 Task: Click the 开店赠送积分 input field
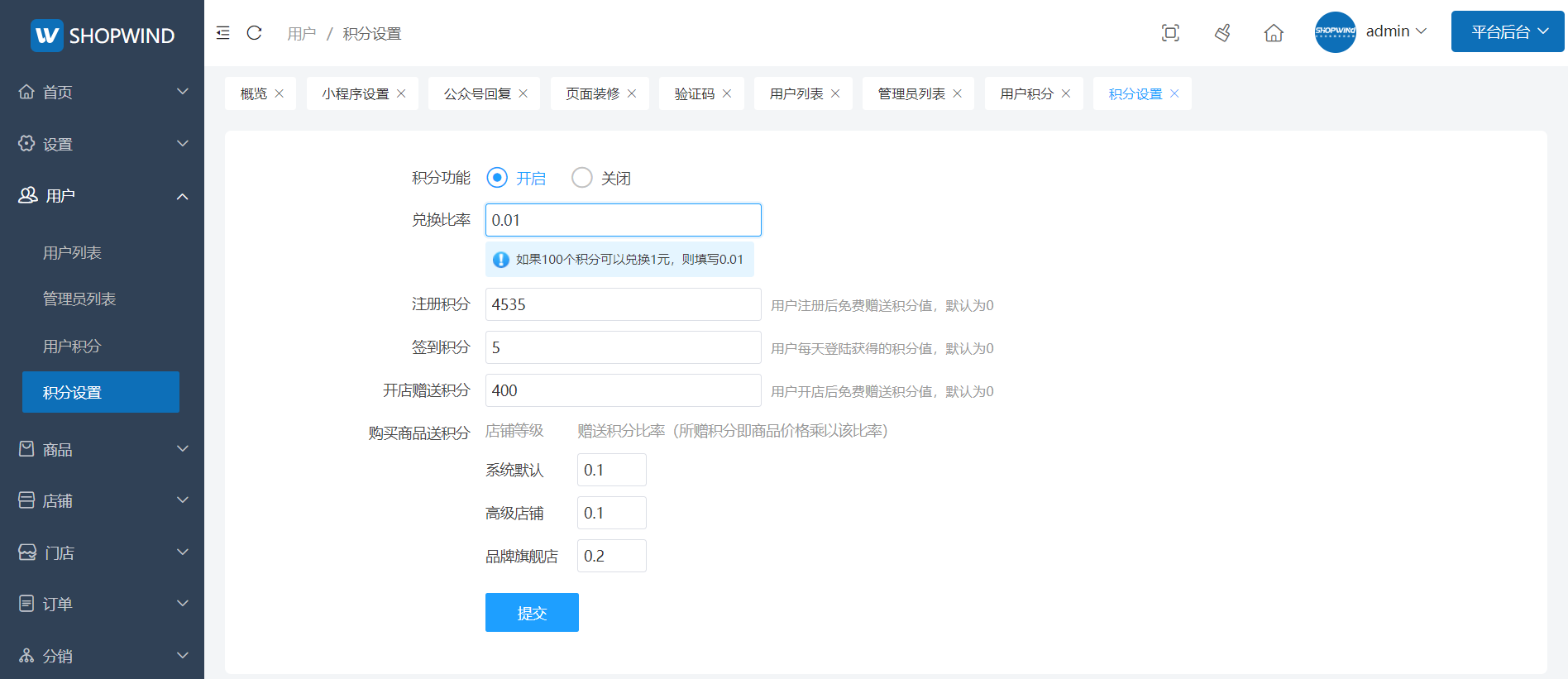pyautogui.click(x=624, y=390)
